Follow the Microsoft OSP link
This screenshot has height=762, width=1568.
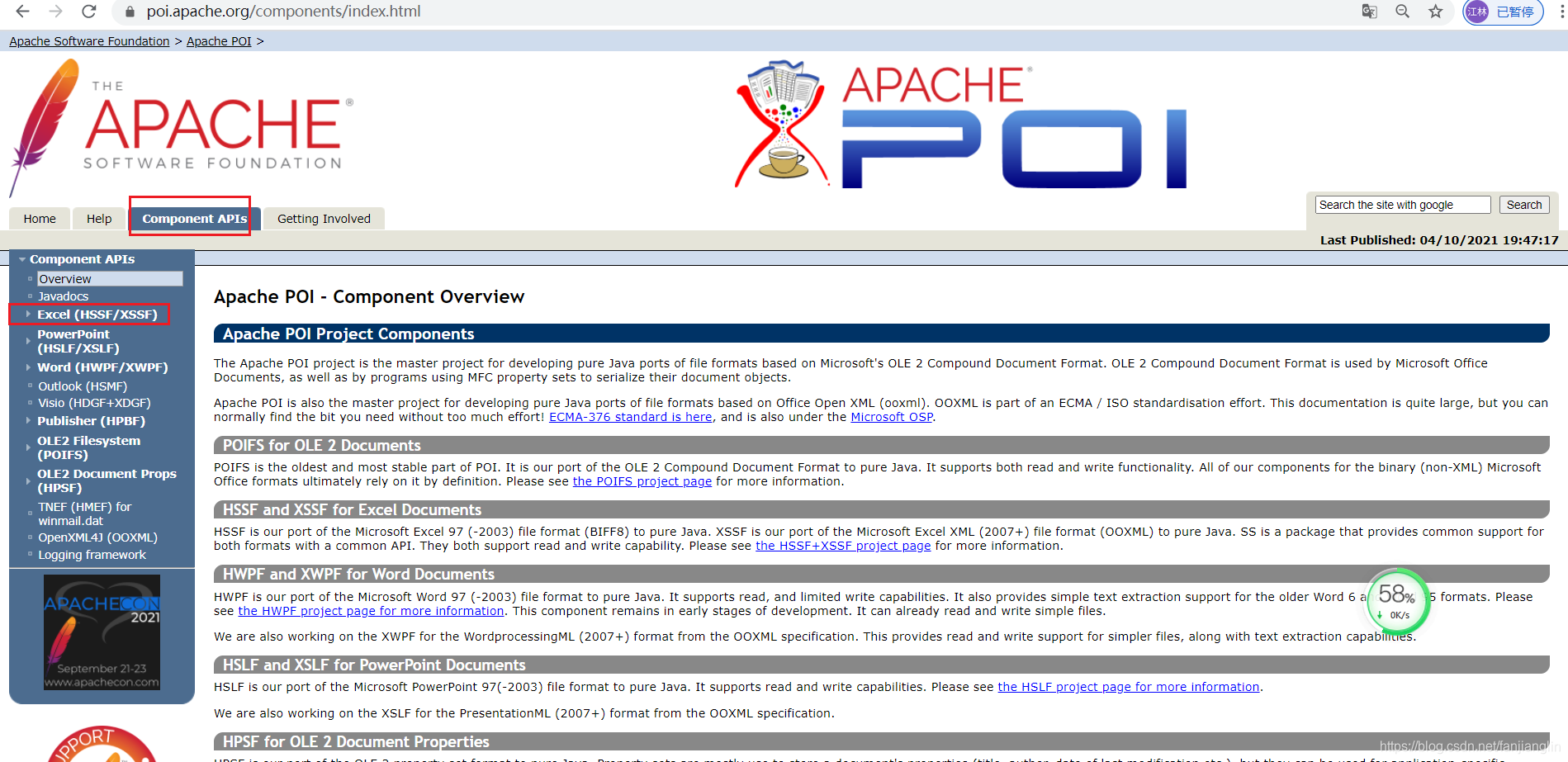pos(892,417)
